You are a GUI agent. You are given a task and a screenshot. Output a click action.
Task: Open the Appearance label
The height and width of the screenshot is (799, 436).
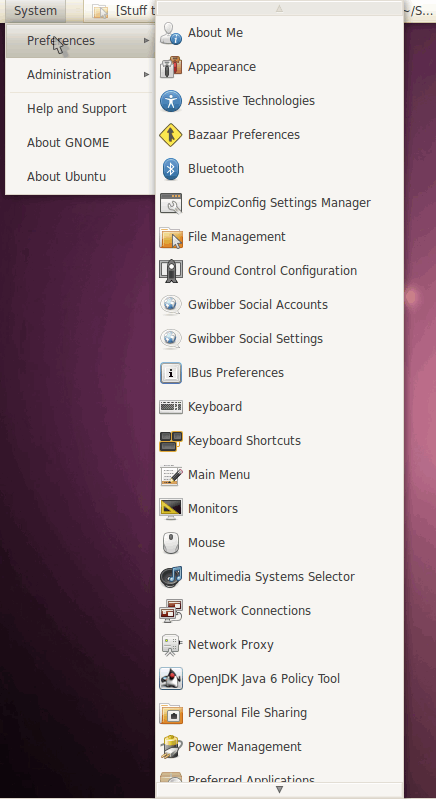click(x=222, y=67)
